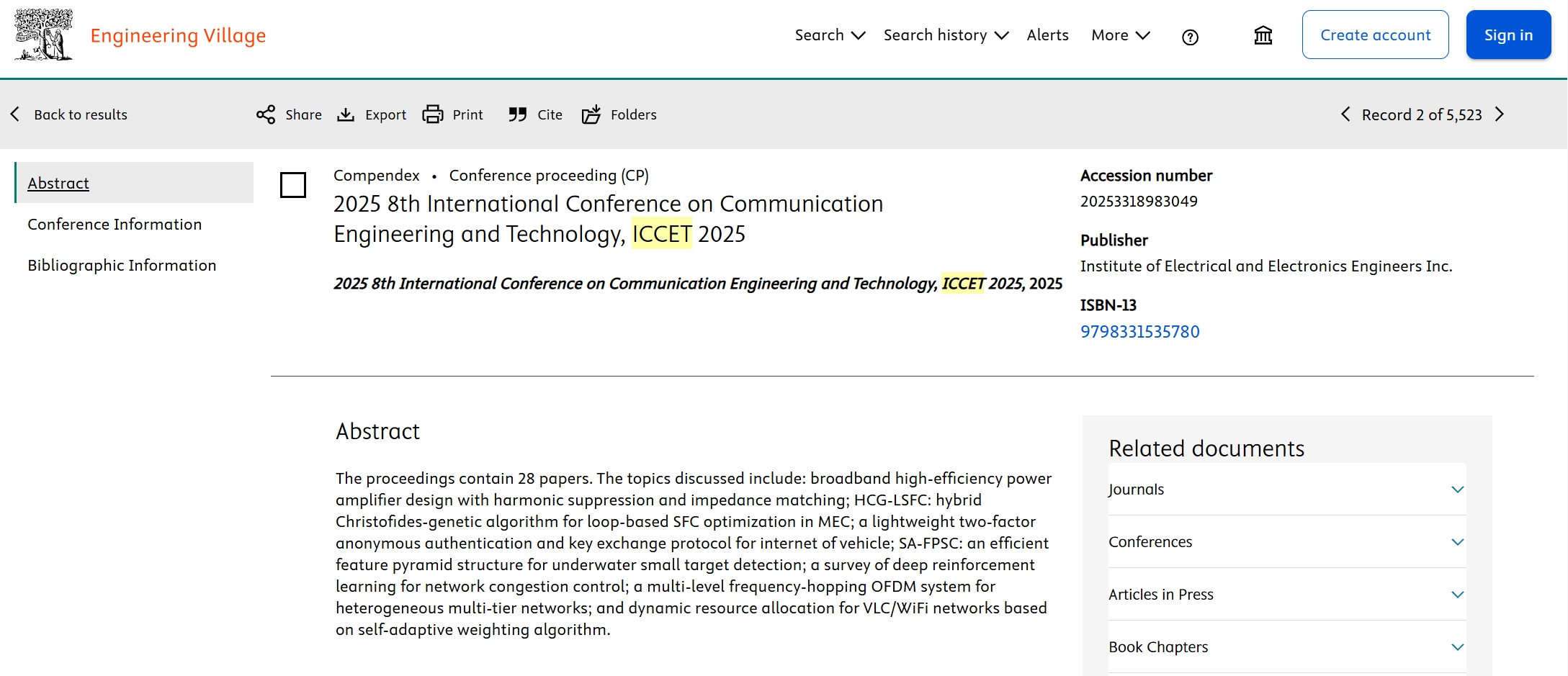Select the record checkbox beside title
The image size is (1568, 676).
[292, 185]
